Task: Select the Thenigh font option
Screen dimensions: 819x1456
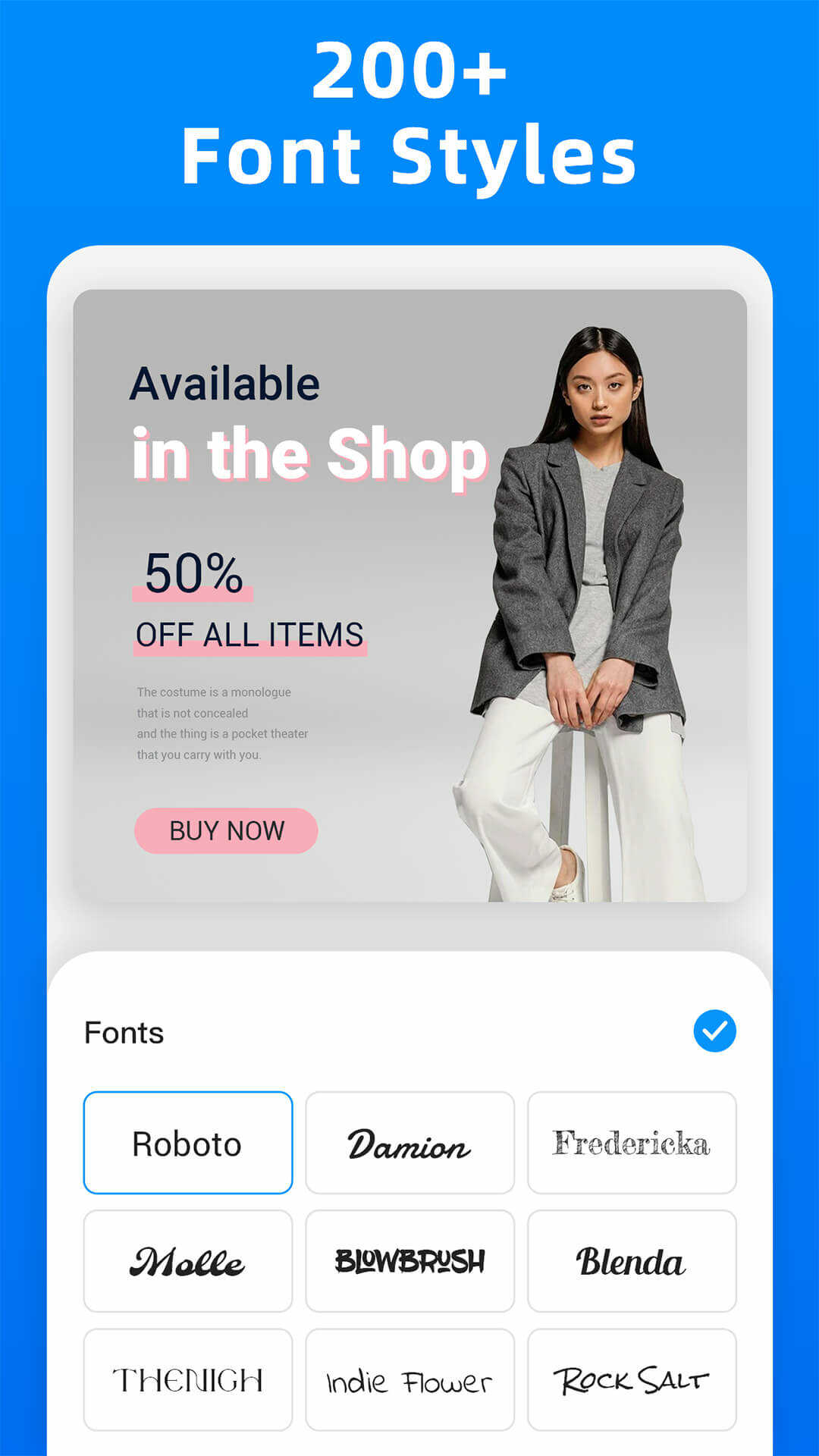Action: 188,1379
